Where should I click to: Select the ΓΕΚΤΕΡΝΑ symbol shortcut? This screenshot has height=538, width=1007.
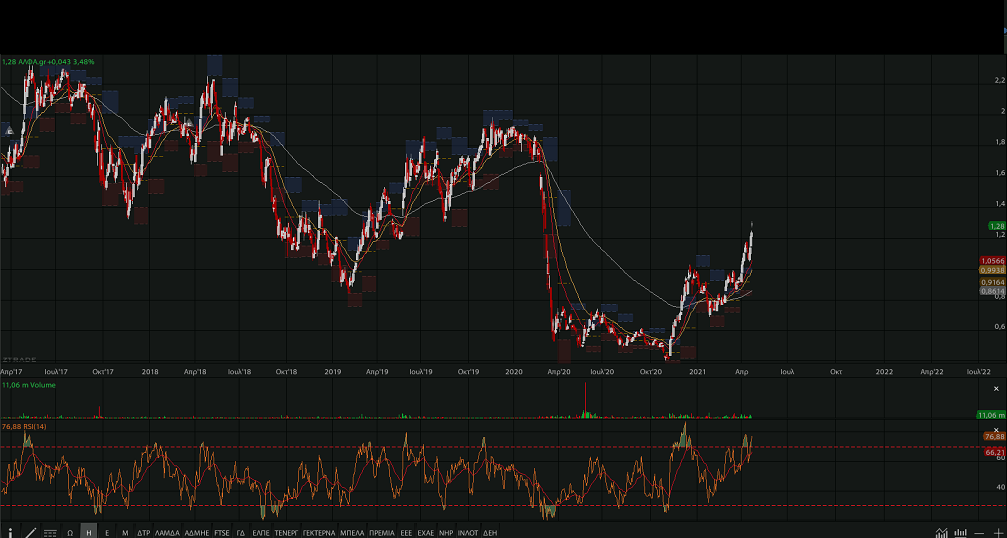coord(319,533)
